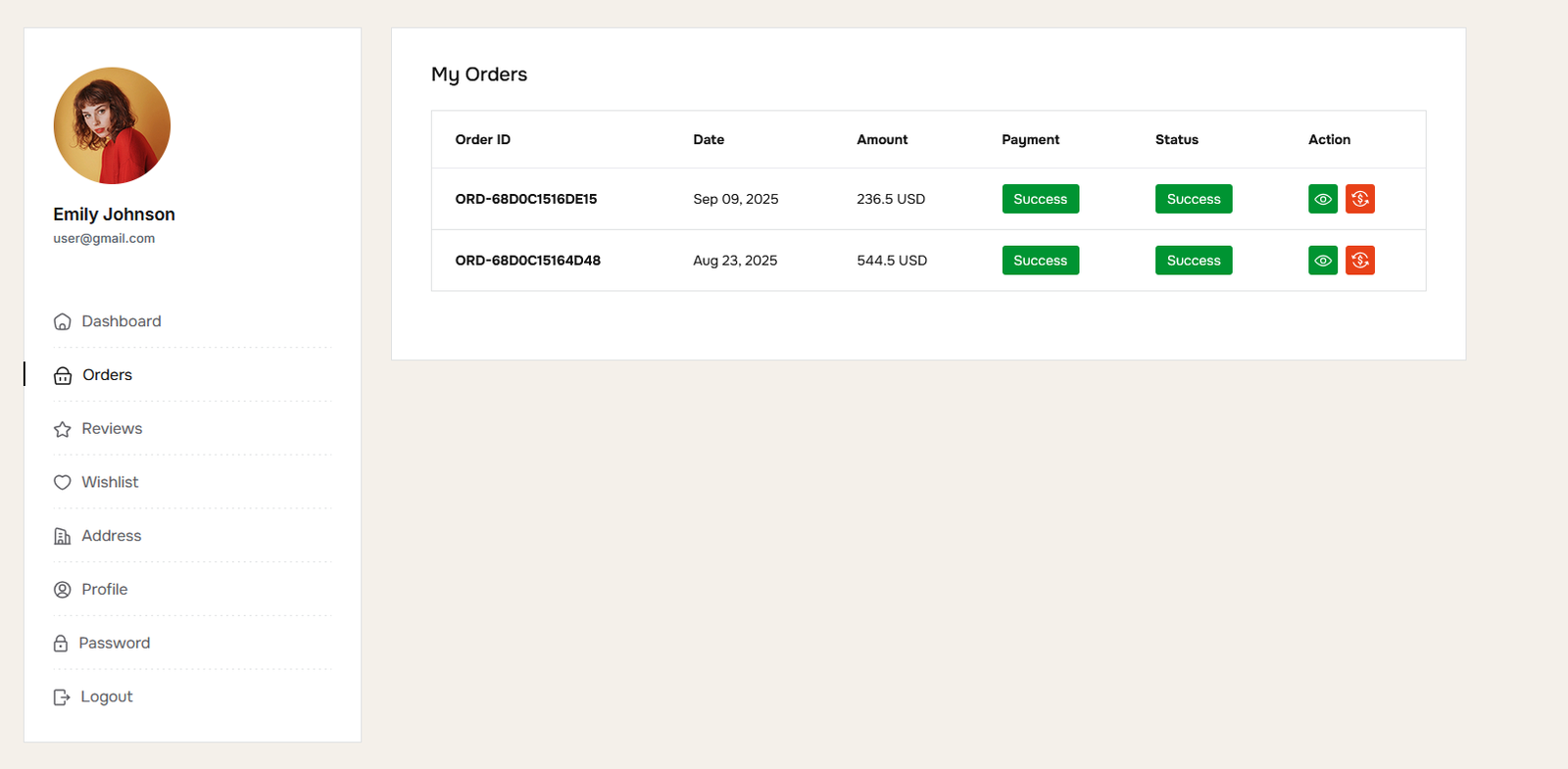View details of order ORD-68D0C15164D48
Image resolution: width=1568 pixels, height=769 pixels.
coord(1322,261)
